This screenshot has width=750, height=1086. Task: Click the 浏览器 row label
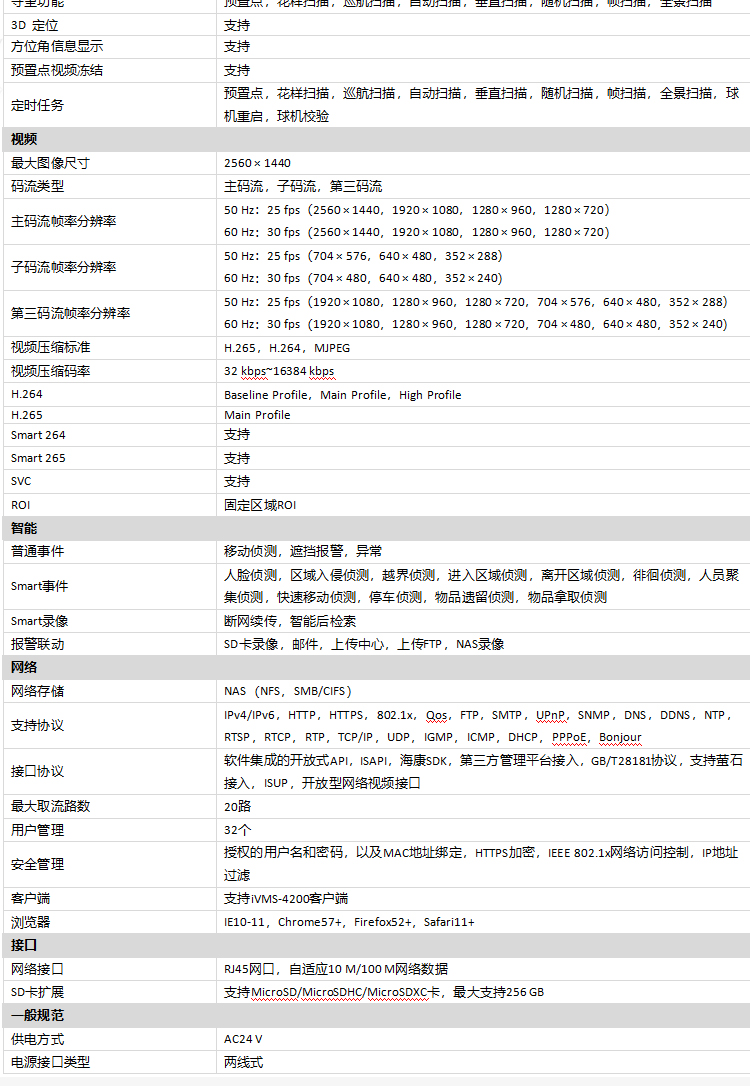30,922
